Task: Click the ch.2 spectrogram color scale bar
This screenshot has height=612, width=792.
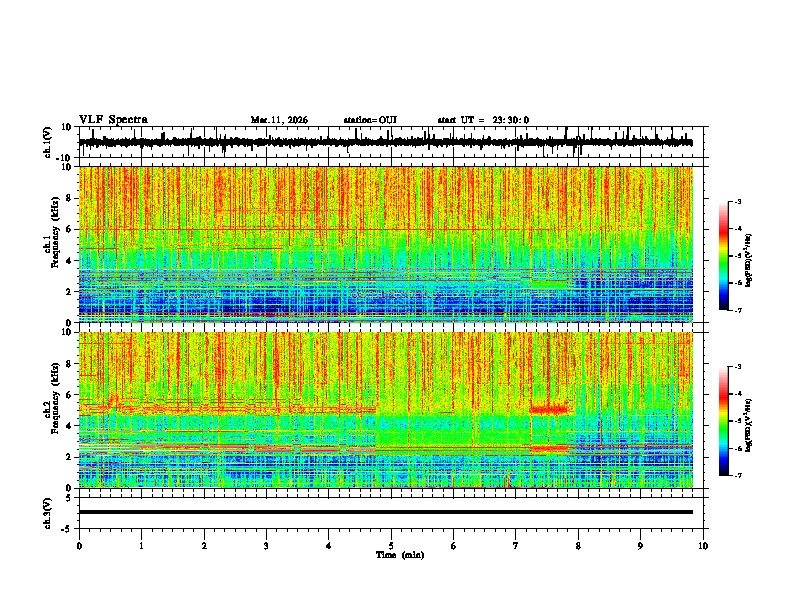Action: (x=724, y=421)
